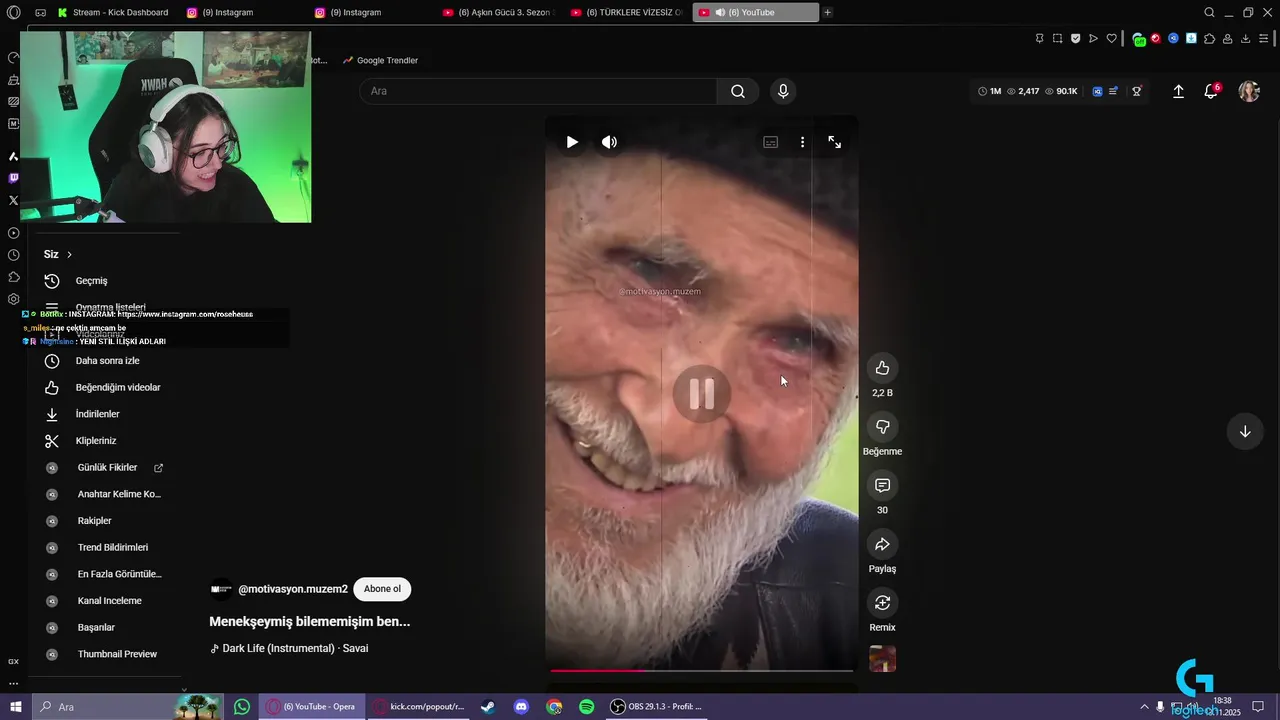The height and width of the screenshot is (720, 1280).
Task: Open Twitch in Opera sidebar
Action: [x=13, y=178]
